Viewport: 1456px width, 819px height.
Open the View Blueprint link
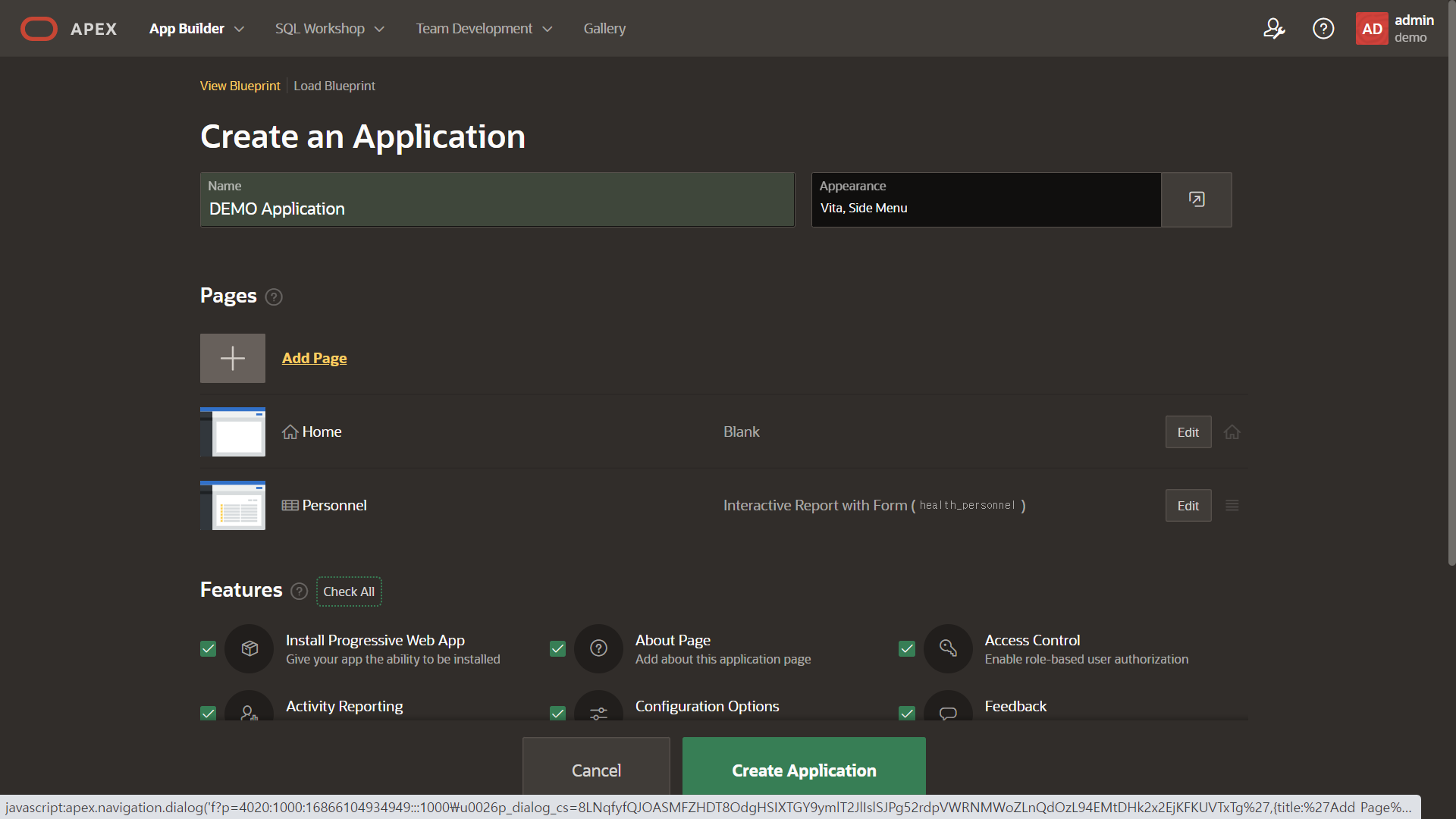click(240, 86)
